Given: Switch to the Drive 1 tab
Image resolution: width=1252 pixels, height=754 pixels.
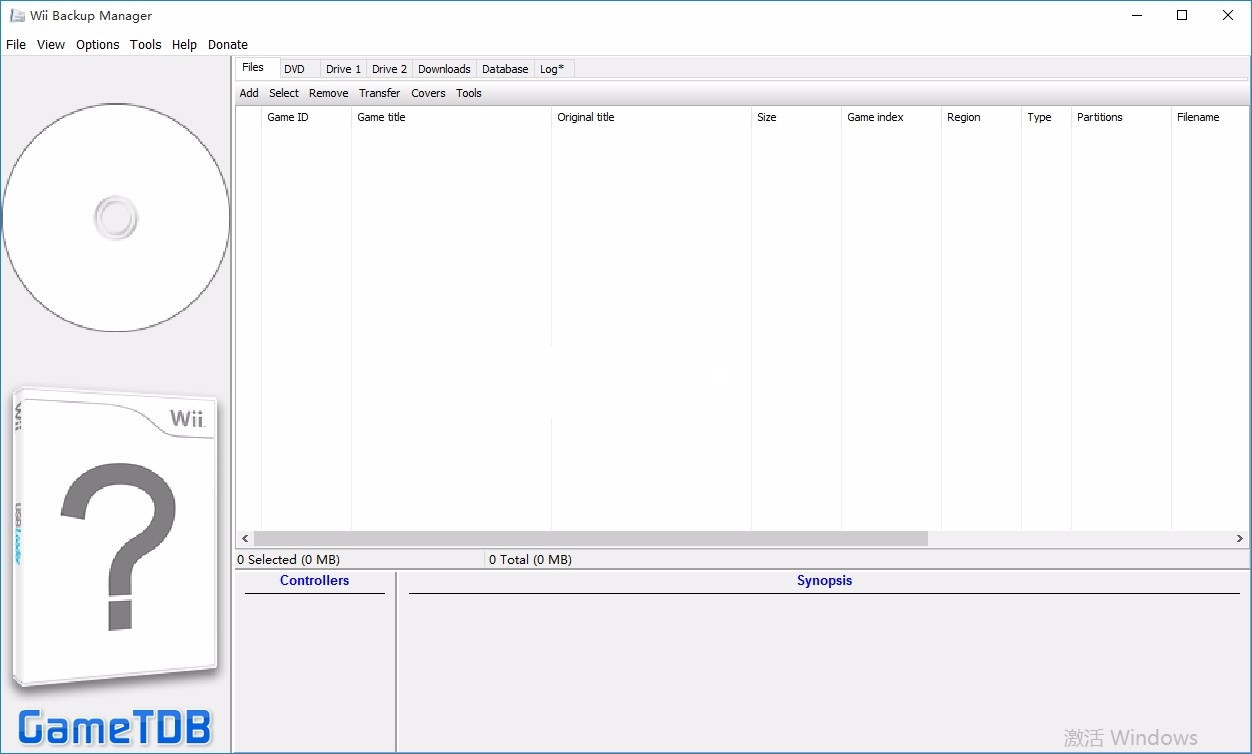Looking at the screenshot, I should click(343, 69).
